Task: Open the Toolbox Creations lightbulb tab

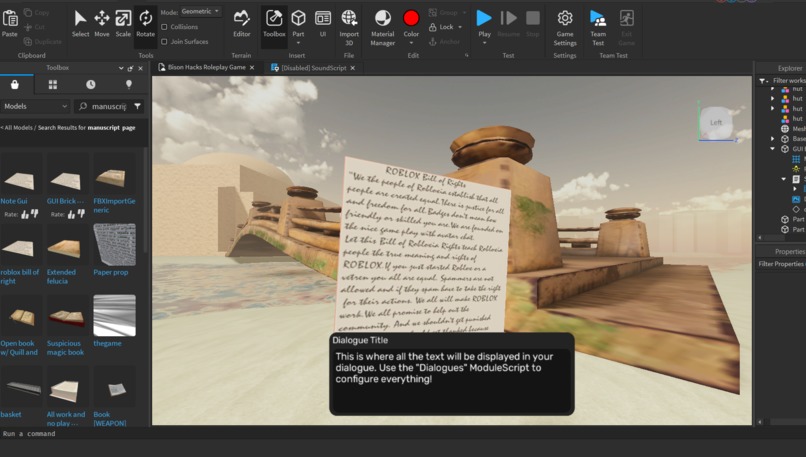Action: click(129, 85)
